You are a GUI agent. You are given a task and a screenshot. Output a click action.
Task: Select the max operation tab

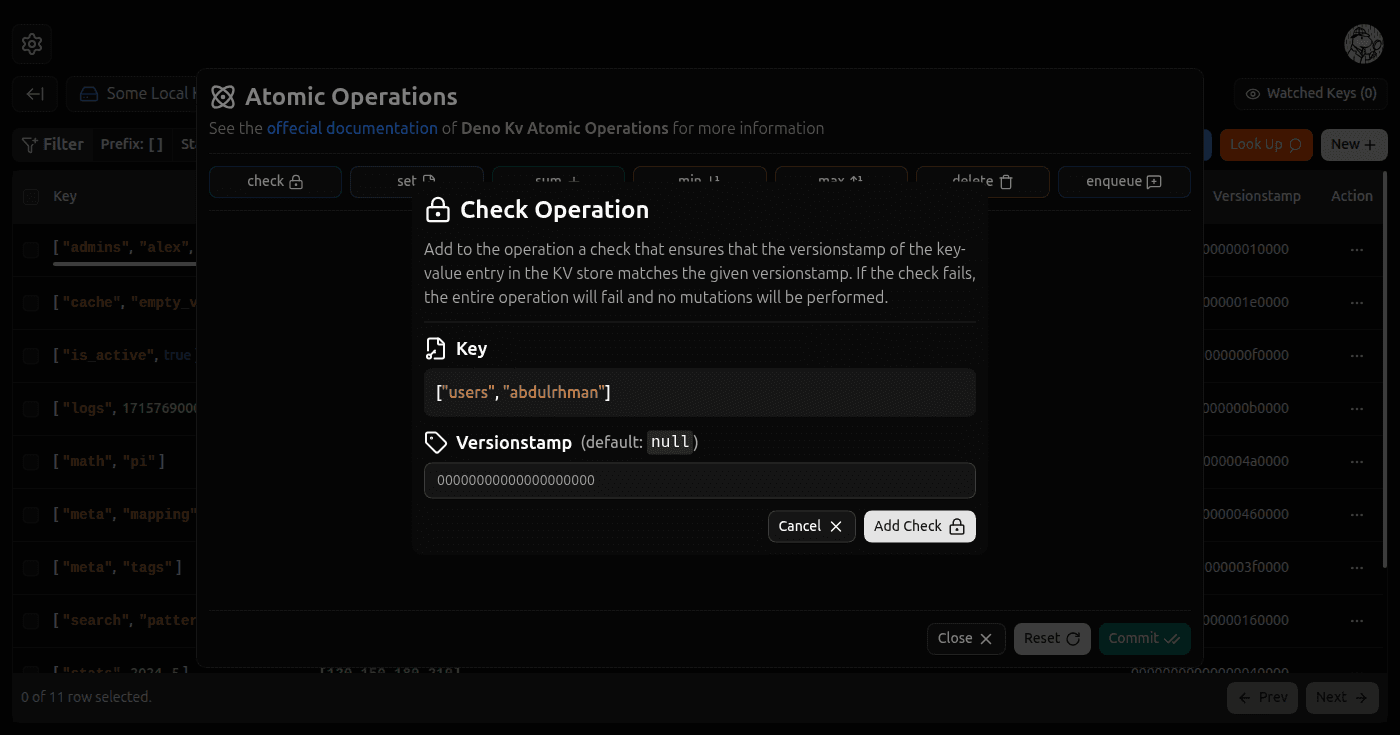point(841,181)
